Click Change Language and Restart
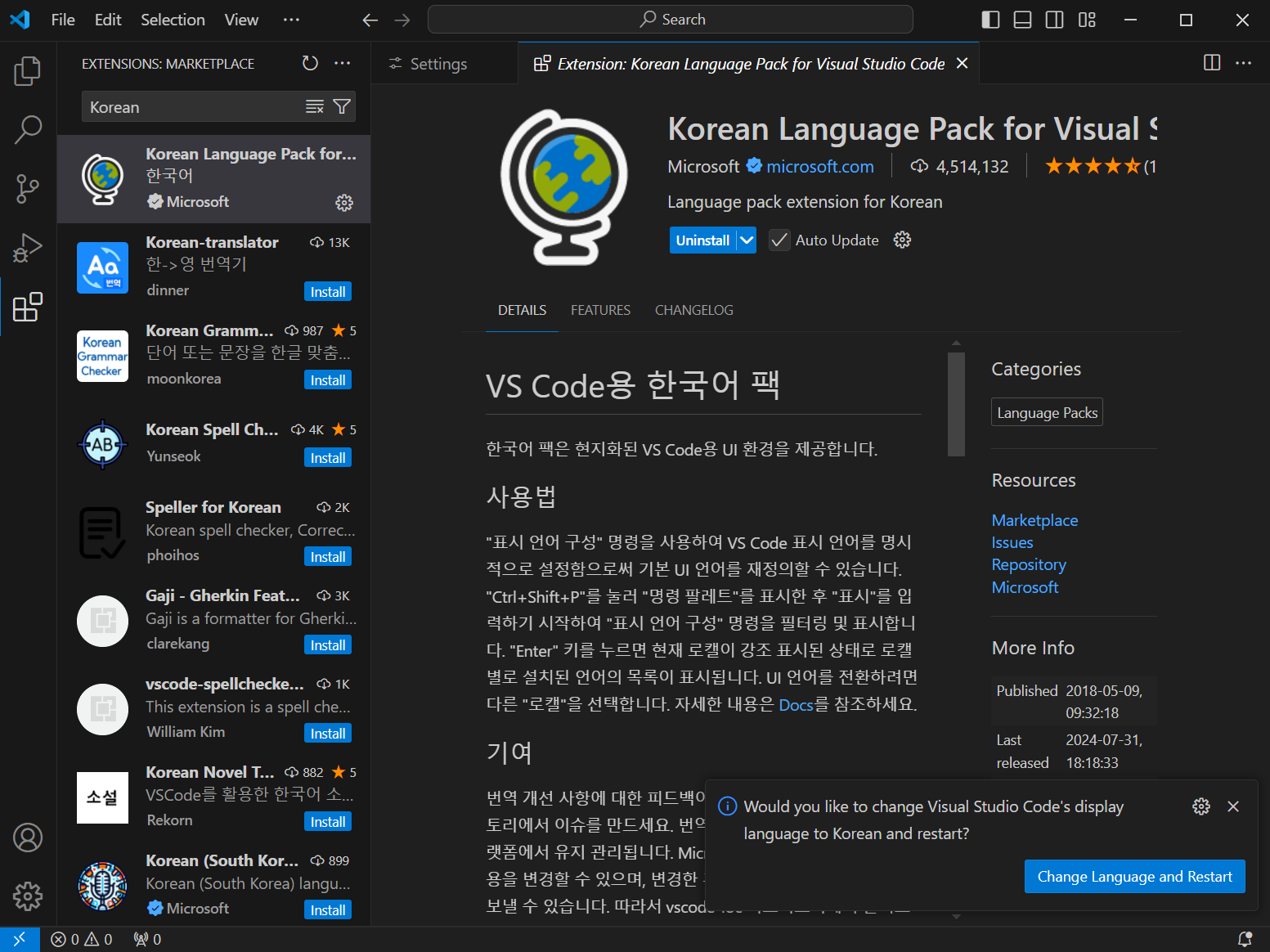Screen dimensions: 1270x952 (1135, 877)
